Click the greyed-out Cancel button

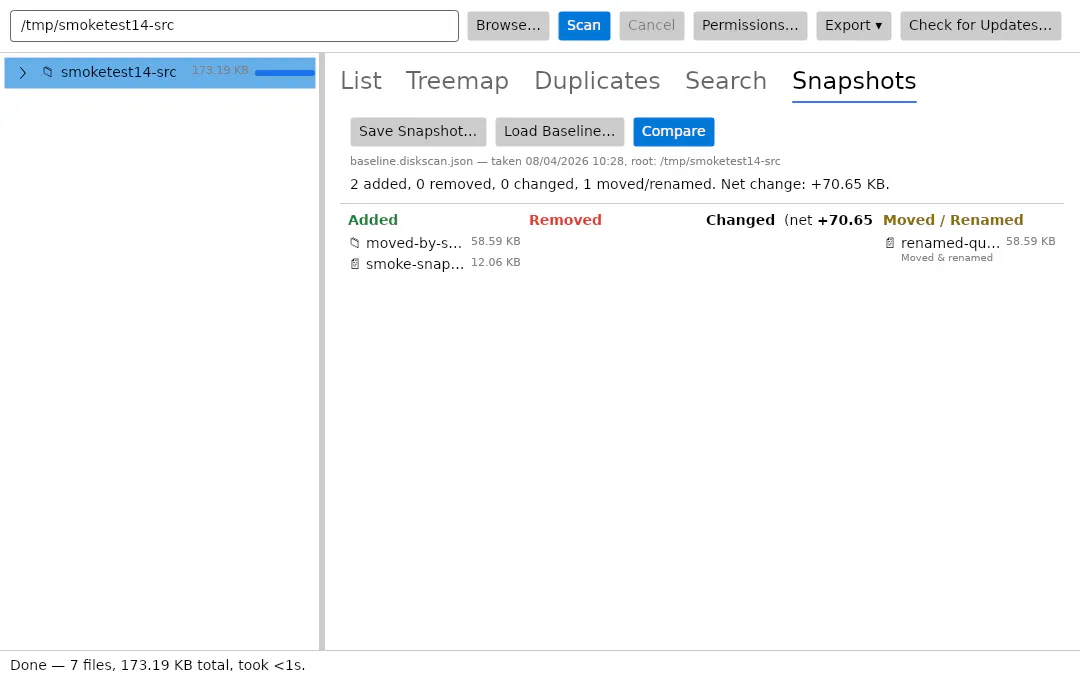[652, 25]
